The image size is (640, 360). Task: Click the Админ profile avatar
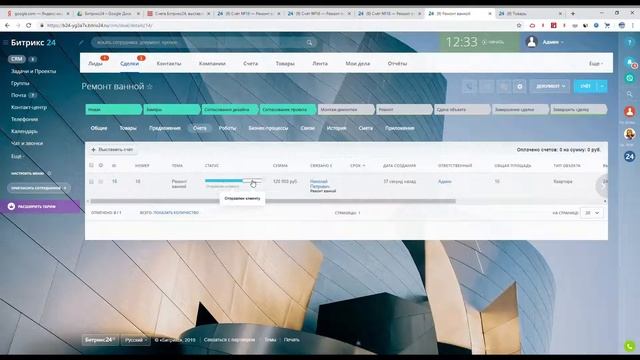coord(531,42)
